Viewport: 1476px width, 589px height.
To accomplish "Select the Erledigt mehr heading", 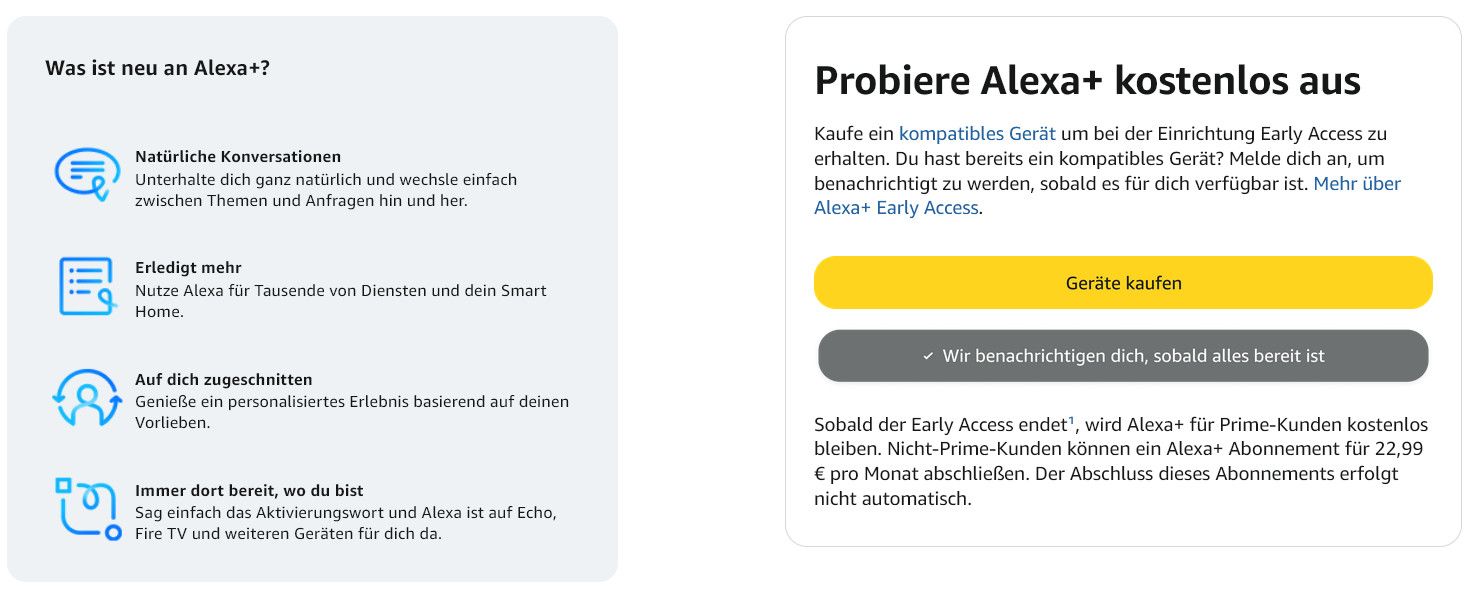I will [188, 268].
